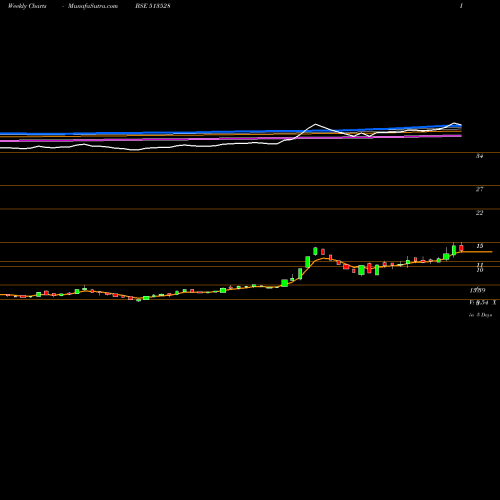
Task: Click the 34 price axis label
Action: click(479, 156)
